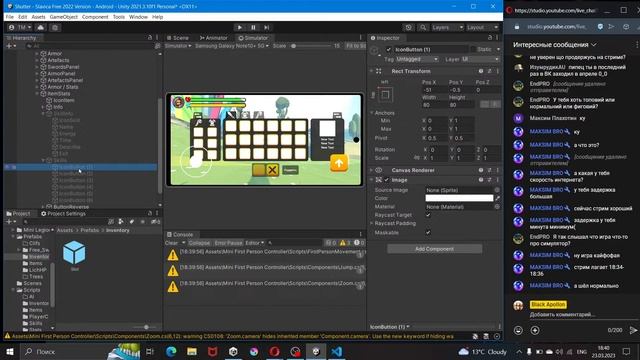This screenshot has width=640, height=360.
Task: Click the anchor presets icon in Rect Transform
Action: (385, 96)
